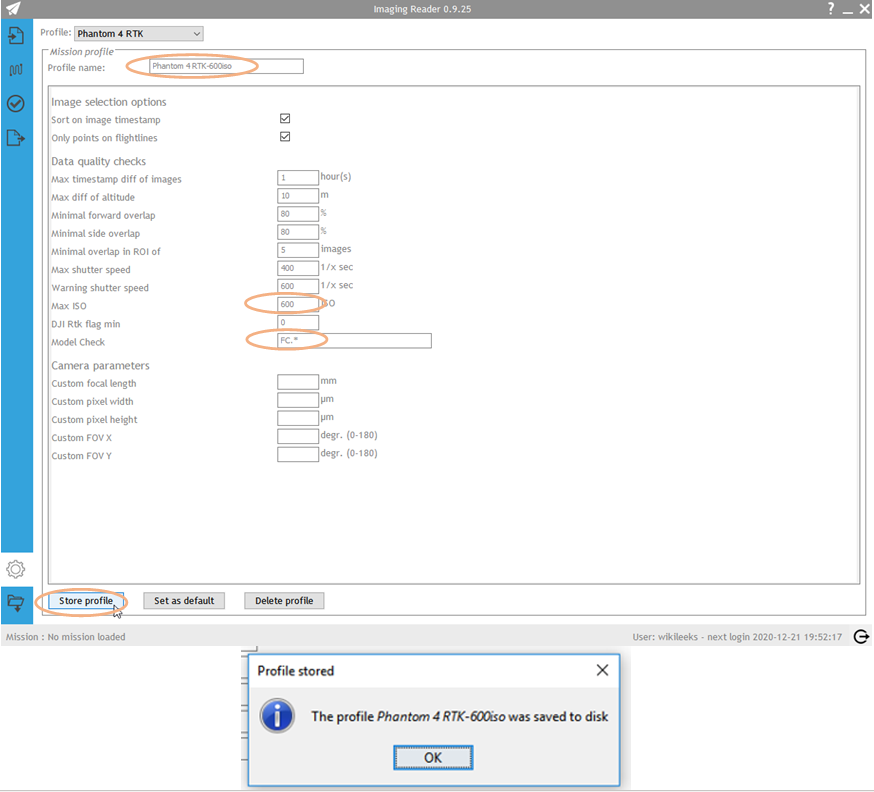Open the quality check checkmark icon
The width and height of the screenshot is (874, 792).
(16, 103)
